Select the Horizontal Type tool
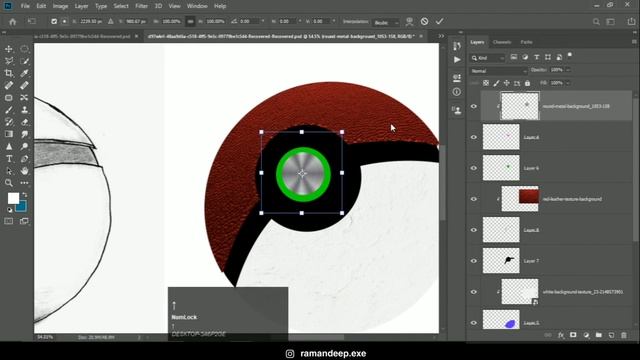 pyautogui.click(x=9, y=159)
